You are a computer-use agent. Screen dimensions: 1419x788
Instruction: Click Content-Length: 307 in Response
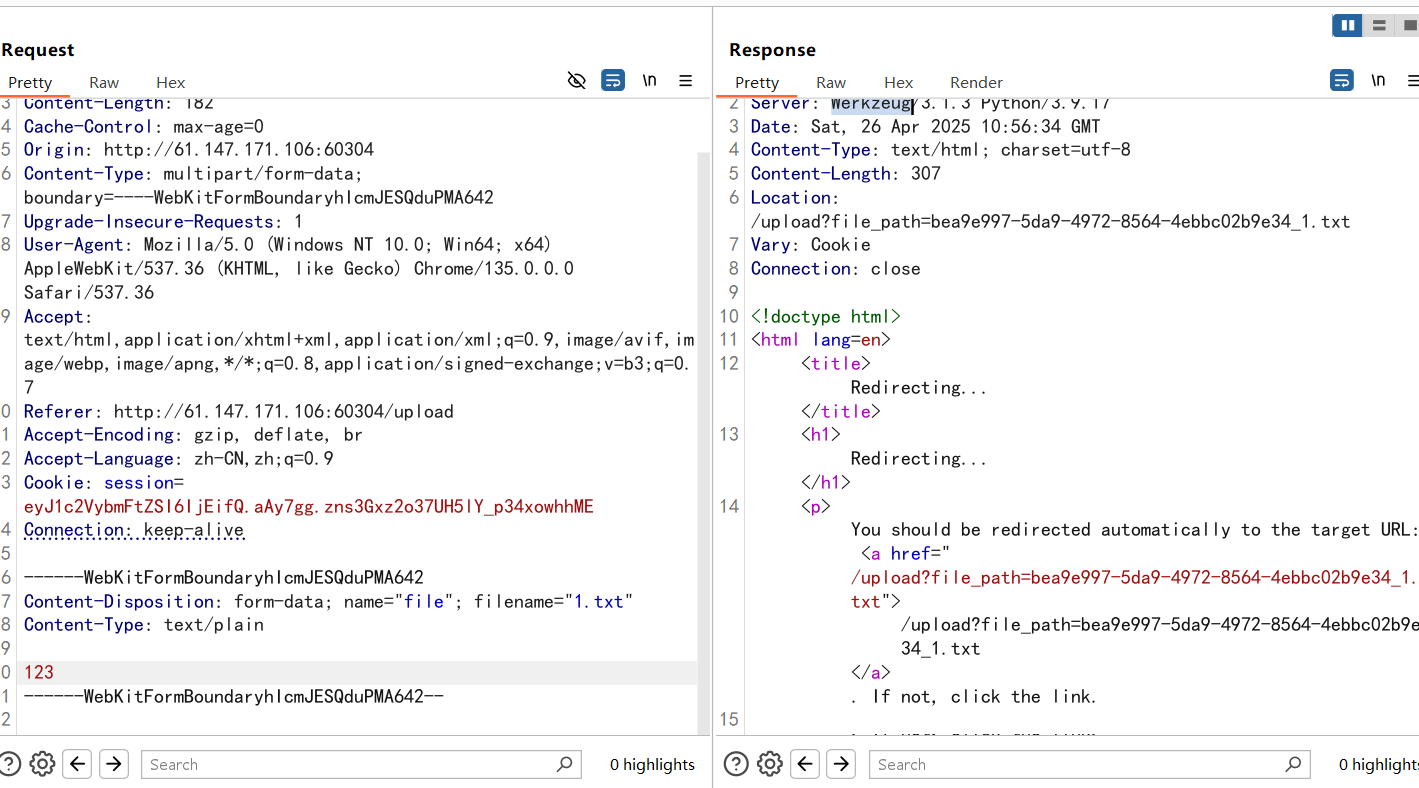(x=846, y=173)
